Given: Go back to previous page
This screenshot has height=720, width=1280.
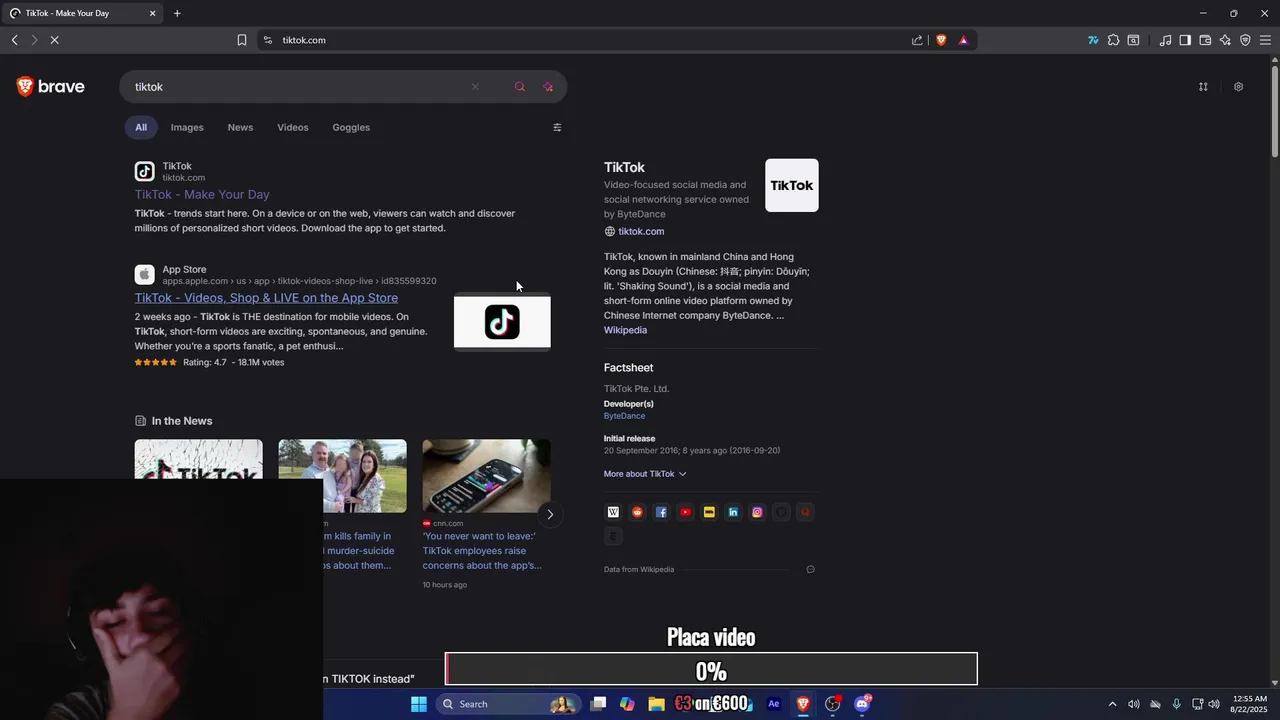Looking at the screenshot, I should 14,40.
